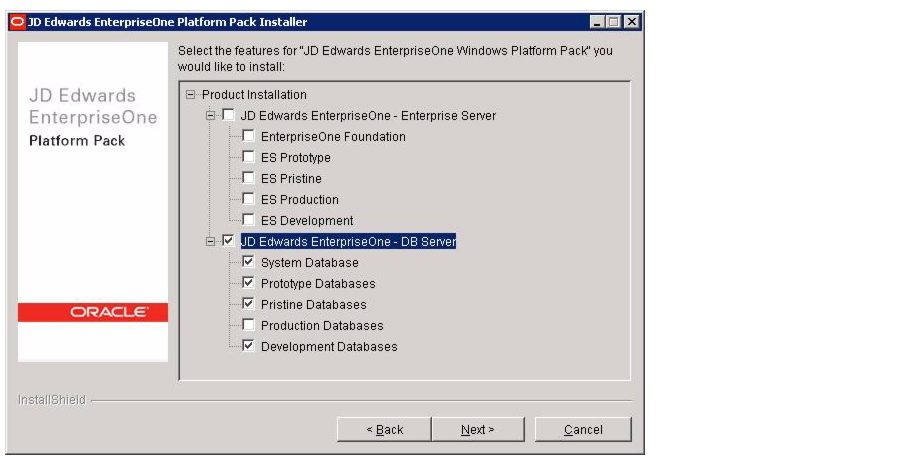This screenshot has height=462, width=900.
Task: Uncheck the DB Server parent checkbox
Action: tap(228, 241)
